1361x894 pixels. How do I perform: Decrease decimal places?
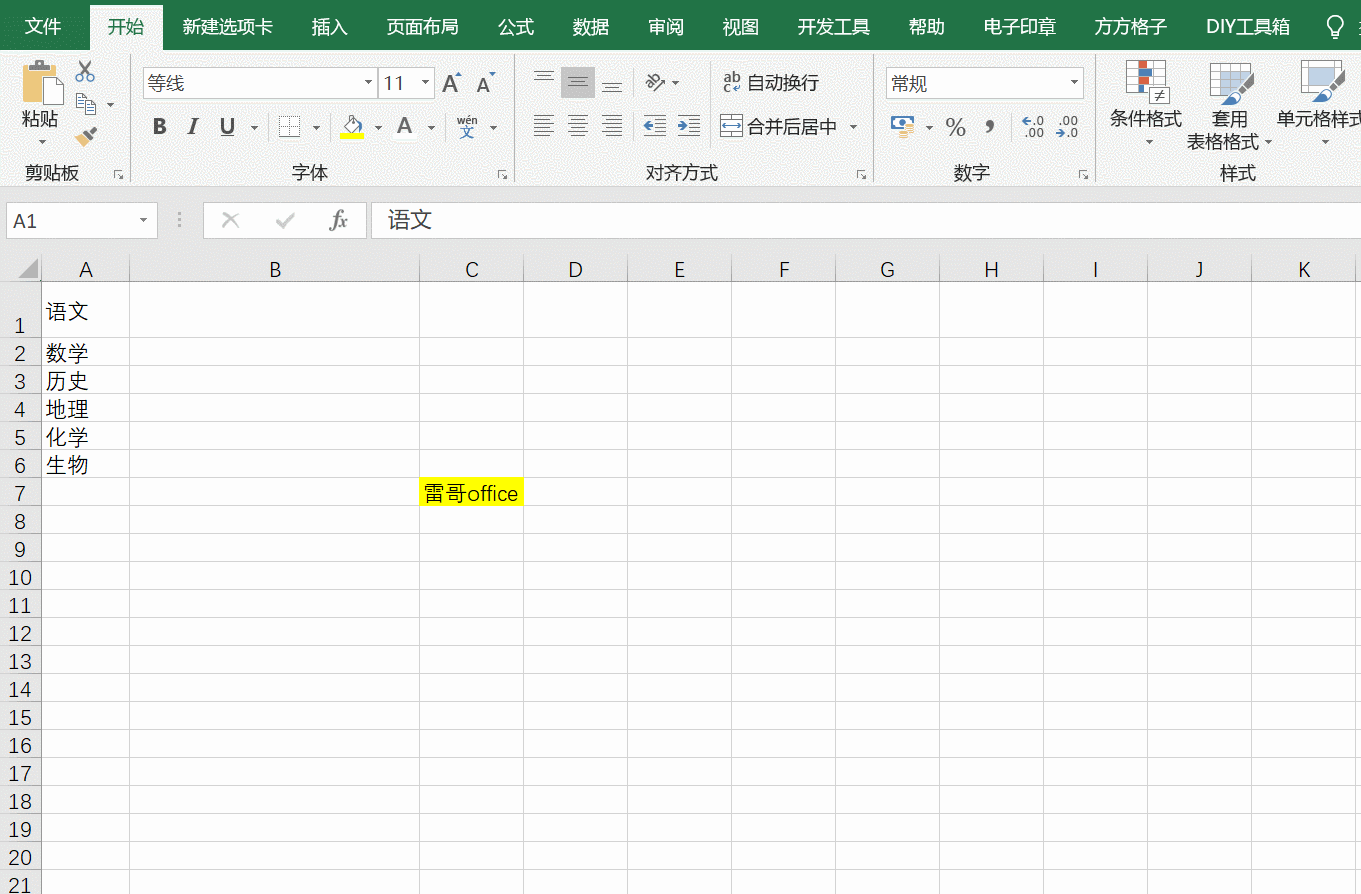[1068, 127]
